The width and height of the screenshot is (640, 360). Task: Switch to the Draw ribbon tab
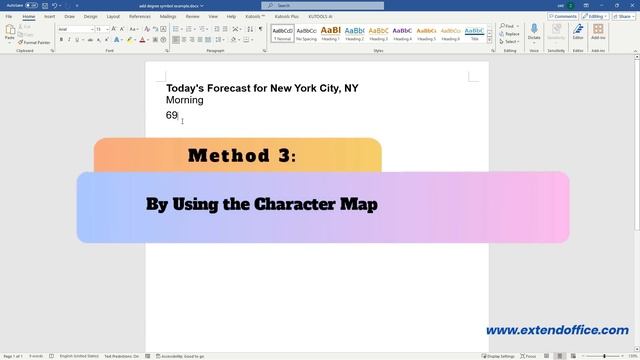tap(69, 16)
